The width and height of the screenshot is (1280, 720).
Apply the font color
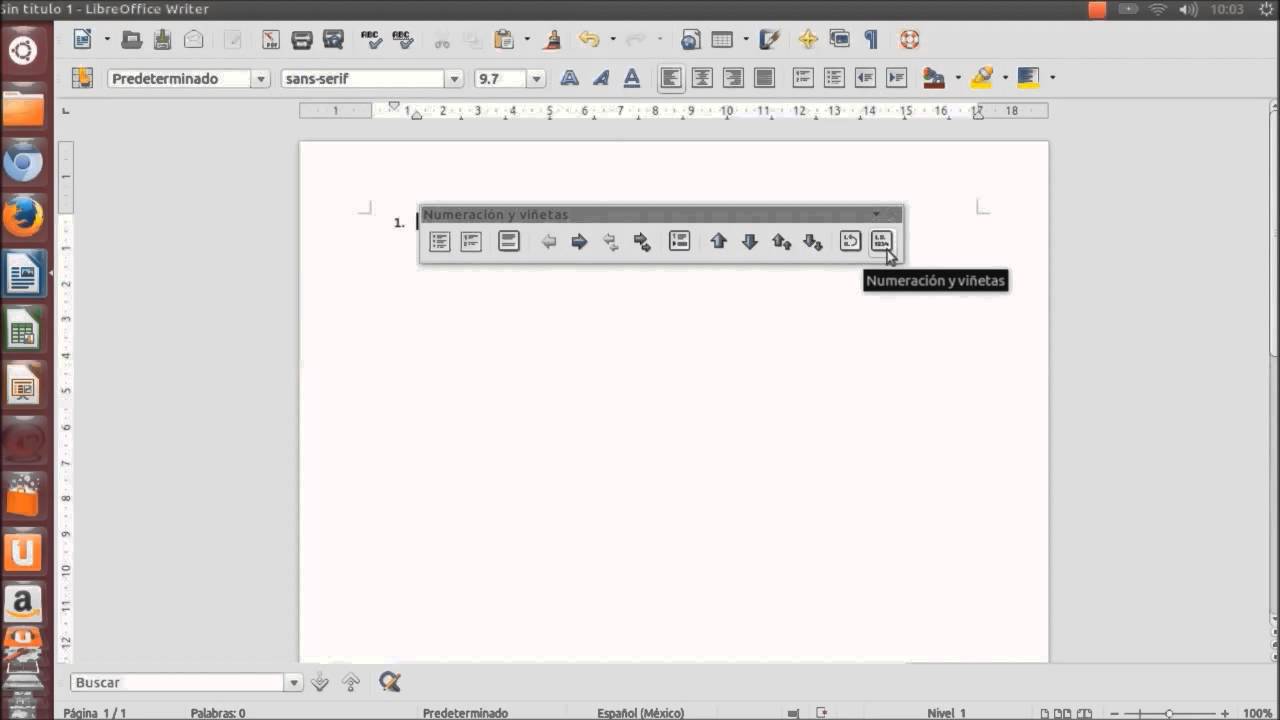(934, 78)
